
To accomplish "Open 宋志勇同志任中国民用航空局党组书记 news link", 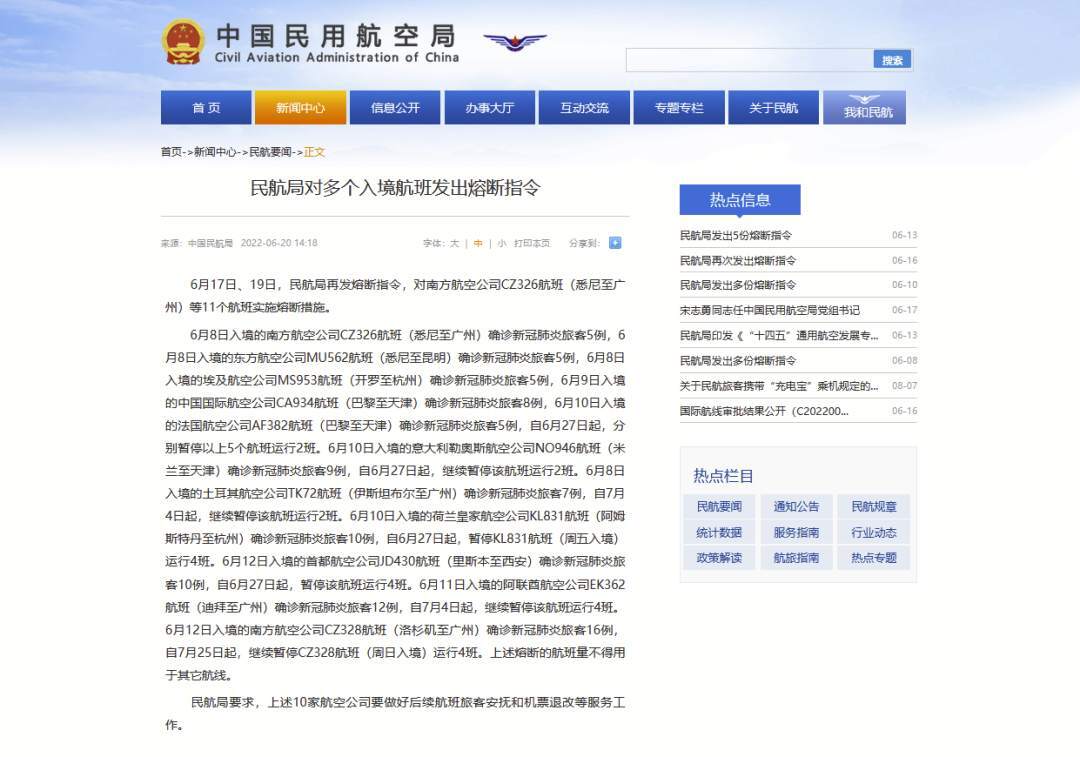I will tap(769, 310).
